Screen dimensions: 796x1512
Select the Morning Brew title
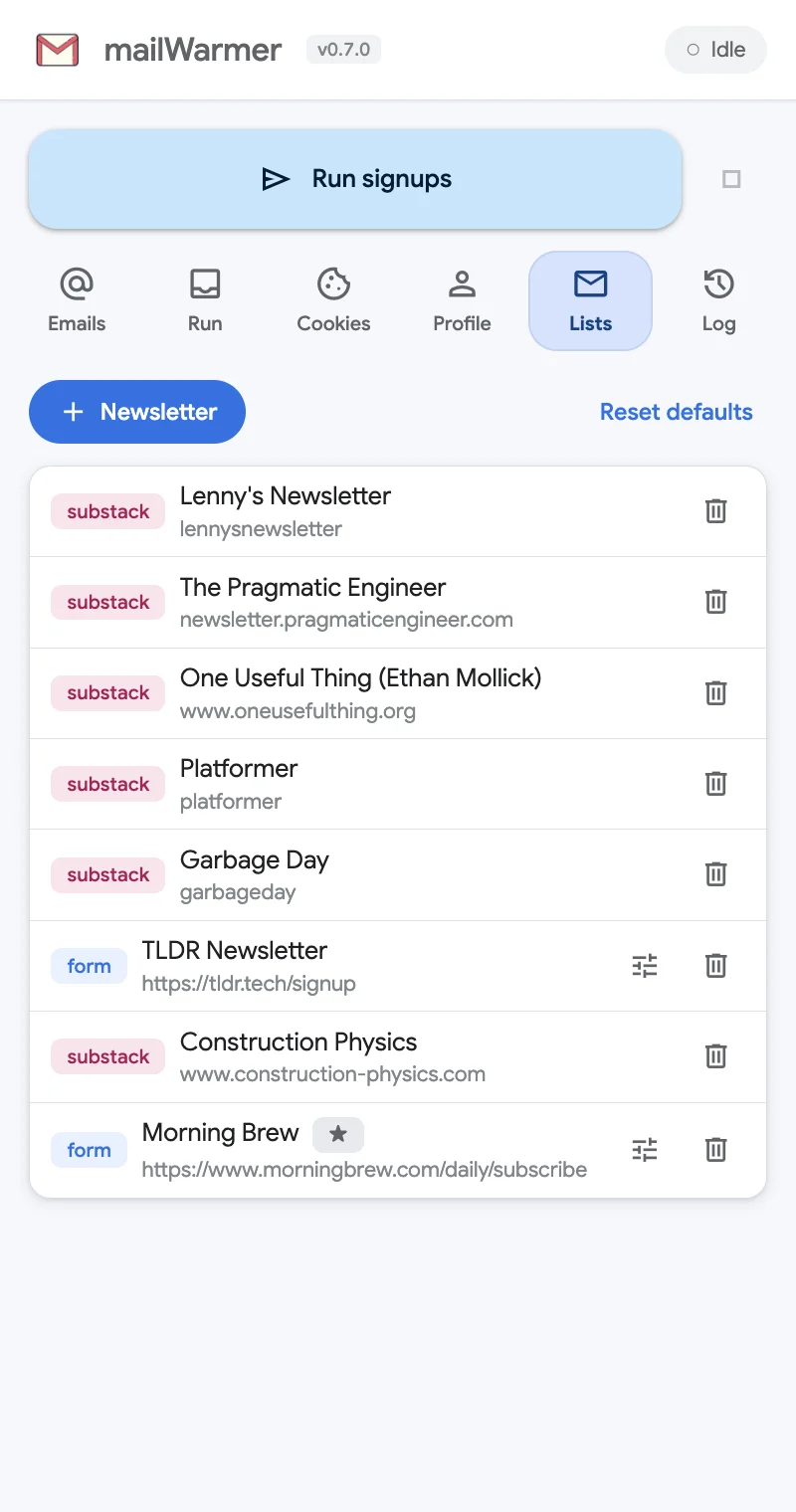coord(221,1132)
